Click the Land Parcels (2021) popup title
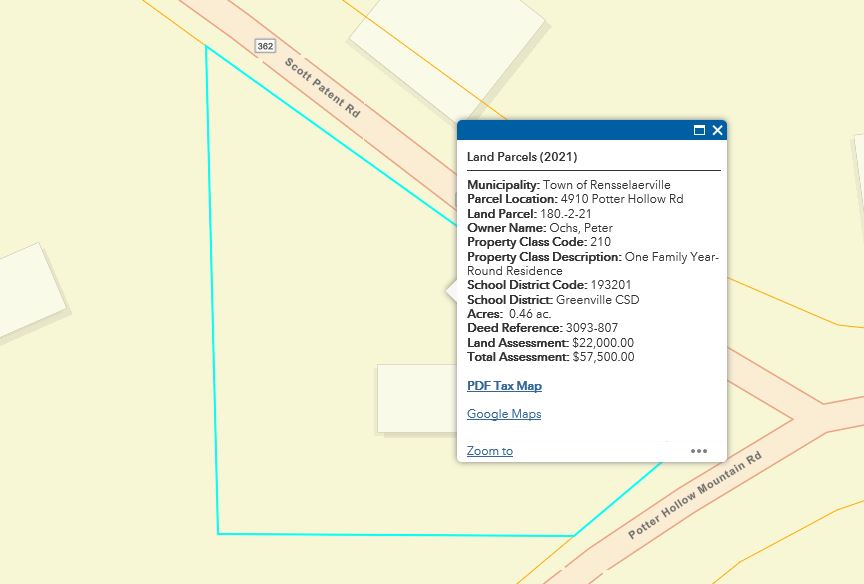The width and height of the screenshot is (864, 584). [522, 157]
